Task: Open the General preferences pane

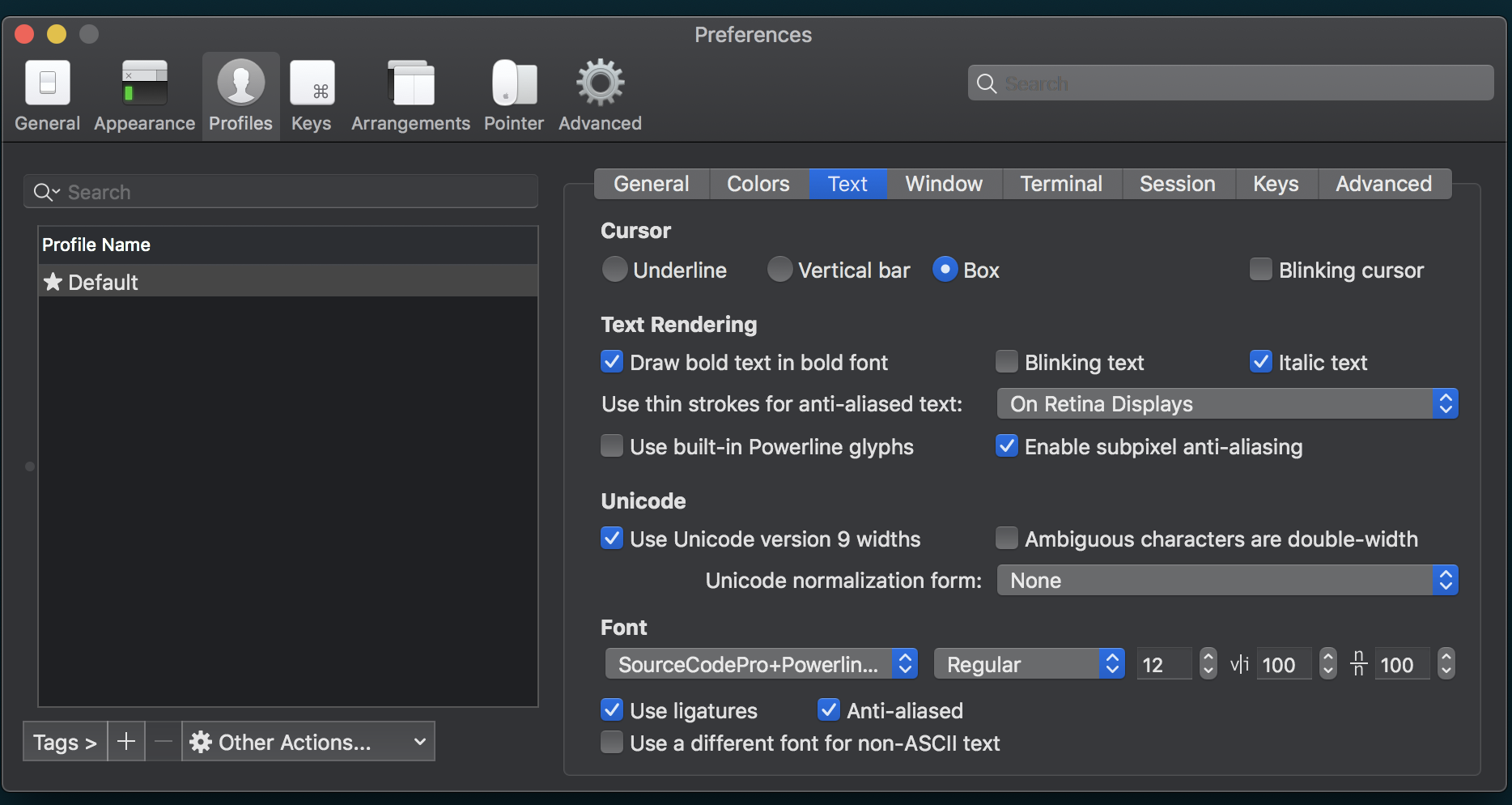Action: pyautogui.click(x=47, y=93)
